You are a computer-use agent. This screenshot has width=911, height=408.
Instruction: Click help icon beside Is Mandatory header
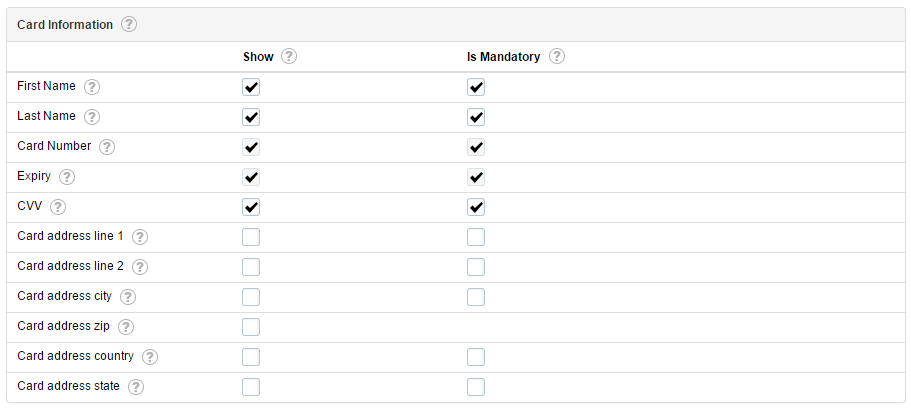[556, 57]
